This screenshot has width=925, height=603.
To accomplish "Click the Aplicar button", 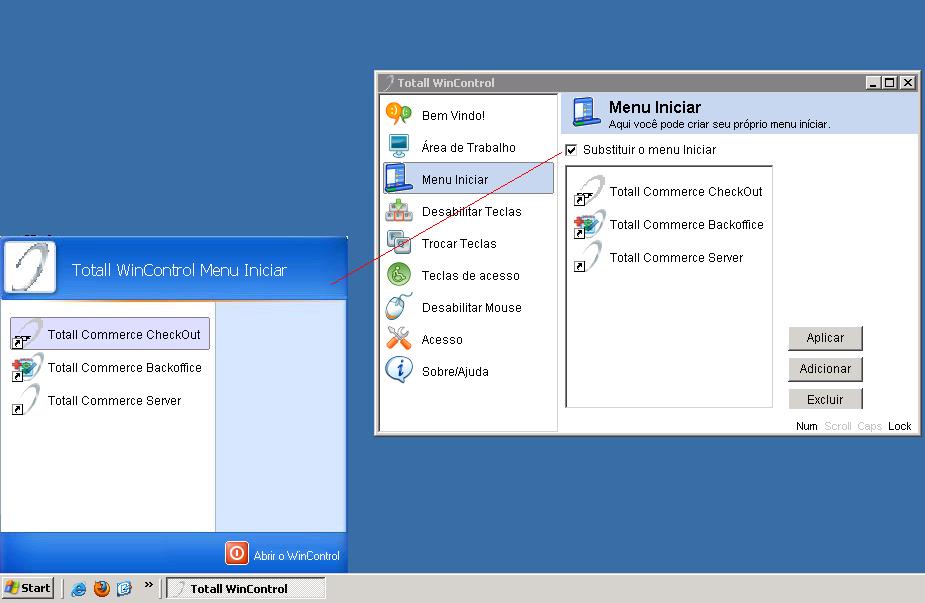I will pyautogui.click(x=825, y=338).
